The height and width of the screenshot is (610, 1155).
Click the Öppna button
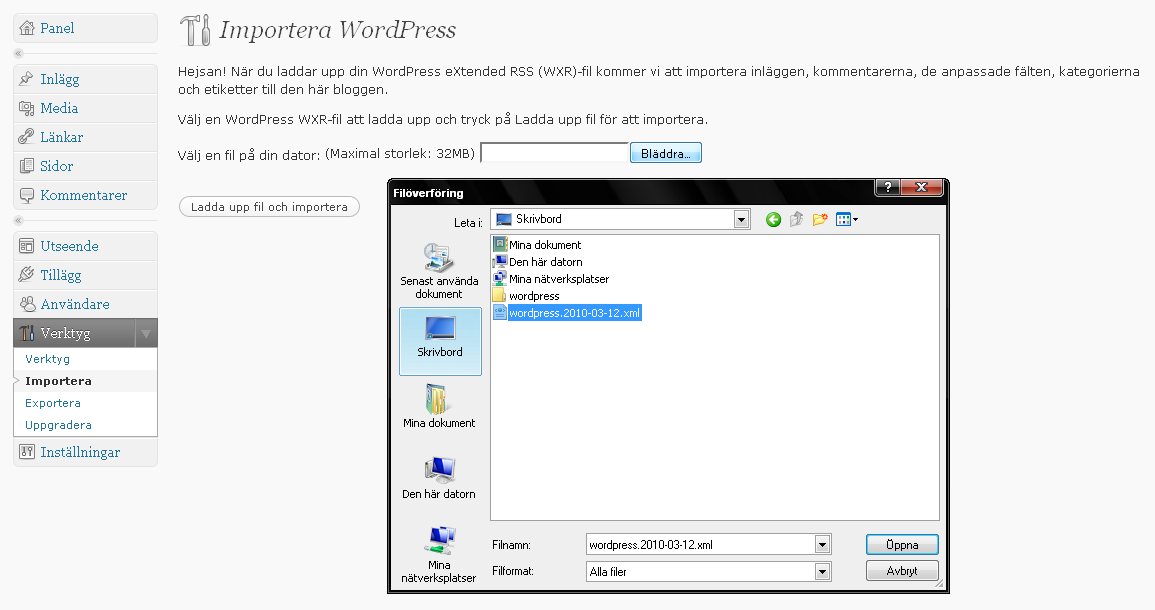tap(902, 544)
